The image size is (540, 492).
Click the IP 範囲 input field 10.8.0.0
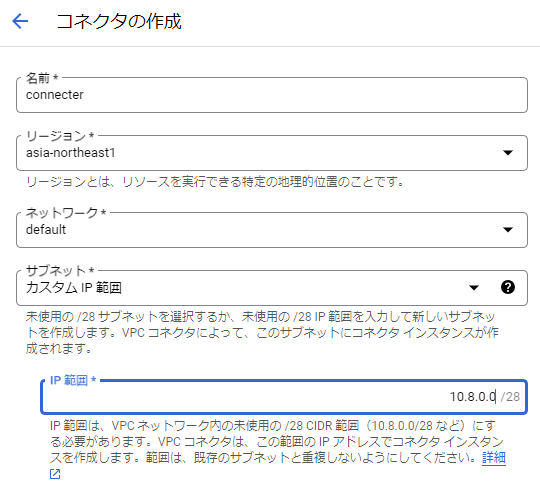pos(284,397)
